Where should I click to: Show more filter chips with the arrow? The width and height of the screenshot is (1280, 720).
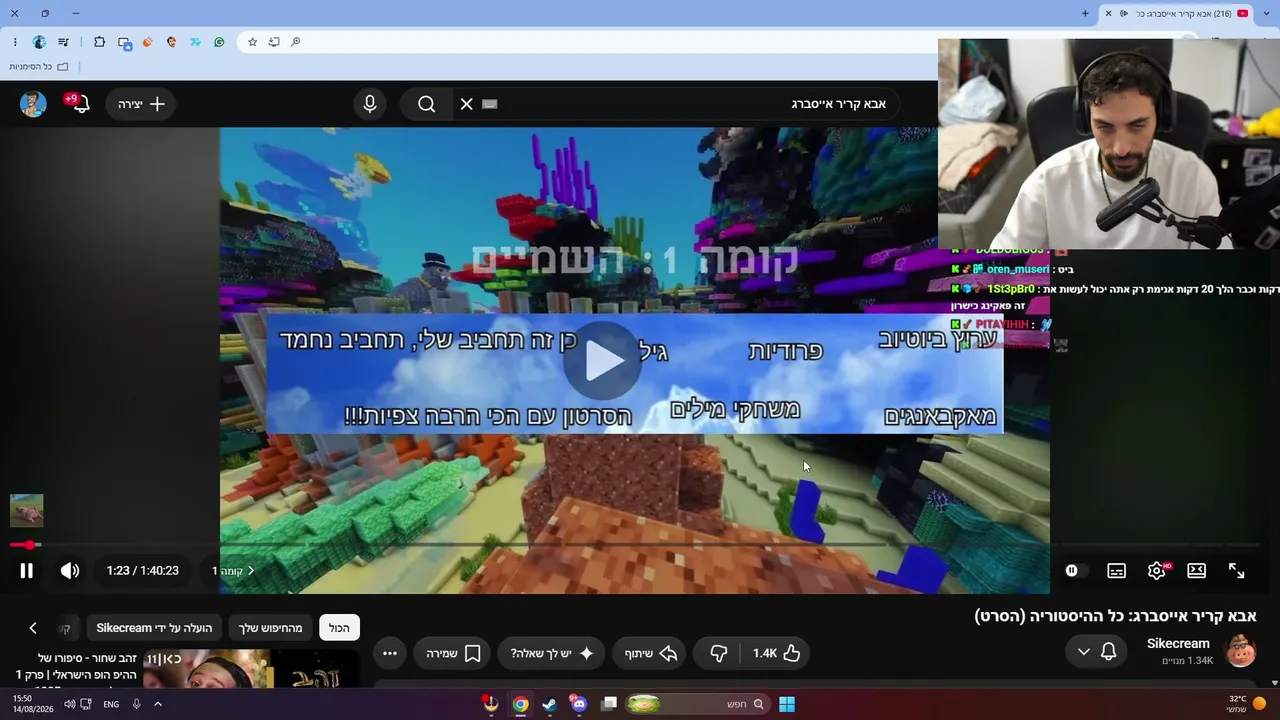pos(33,628)
